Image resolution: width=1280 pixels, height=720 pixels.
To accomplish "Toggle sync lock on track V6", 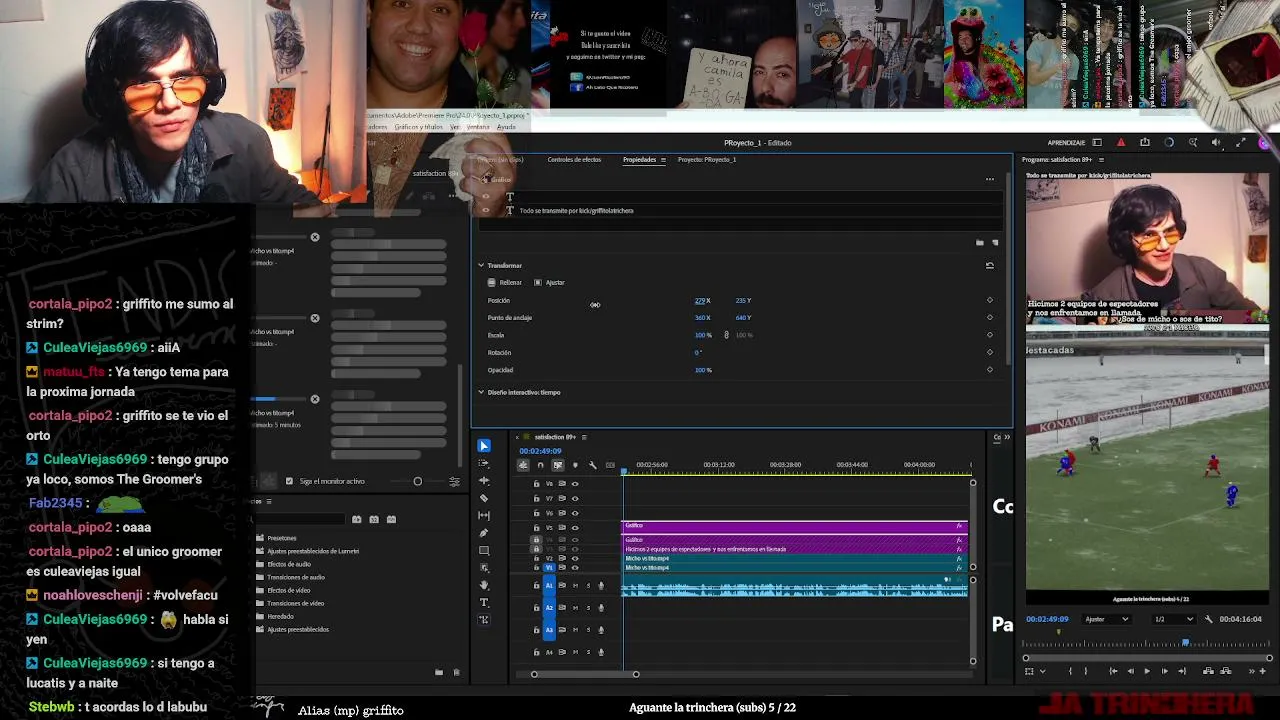I will tap(562, 513).
